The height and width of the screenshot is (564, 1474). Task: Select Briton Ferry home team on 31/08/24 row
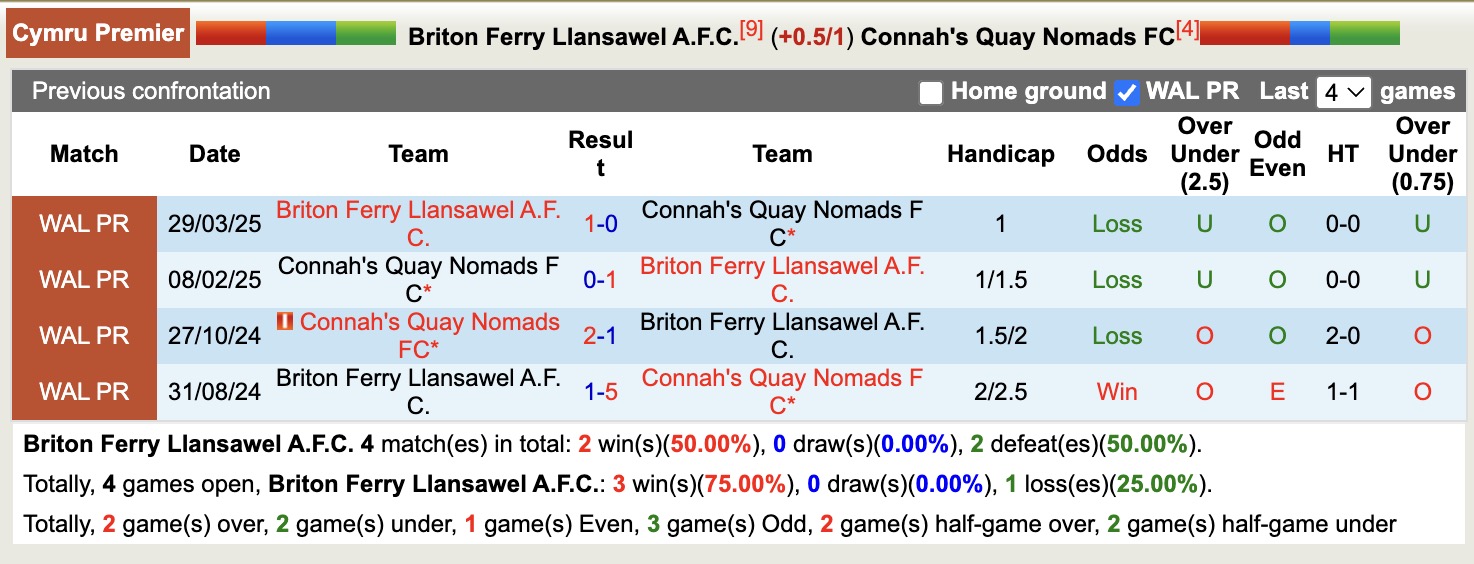[x=418, y=392]
